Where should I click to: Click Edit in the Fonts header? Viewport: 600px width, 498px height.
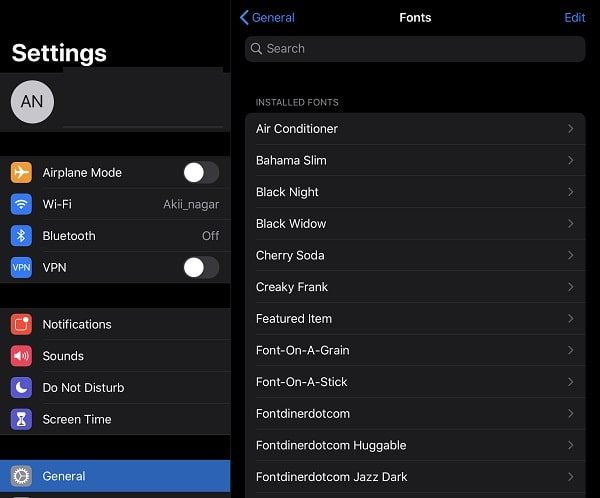click(x=575, y=18)
